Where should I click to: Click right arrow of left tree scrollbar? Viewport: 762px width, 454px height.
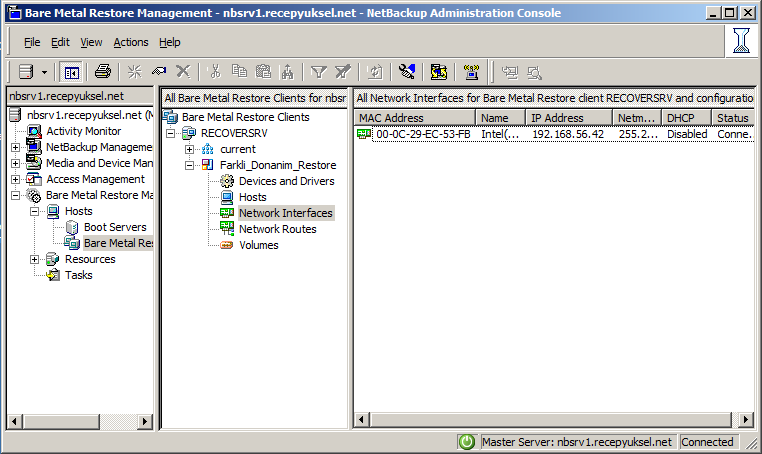pyautogui.click(x=144, y=421)
